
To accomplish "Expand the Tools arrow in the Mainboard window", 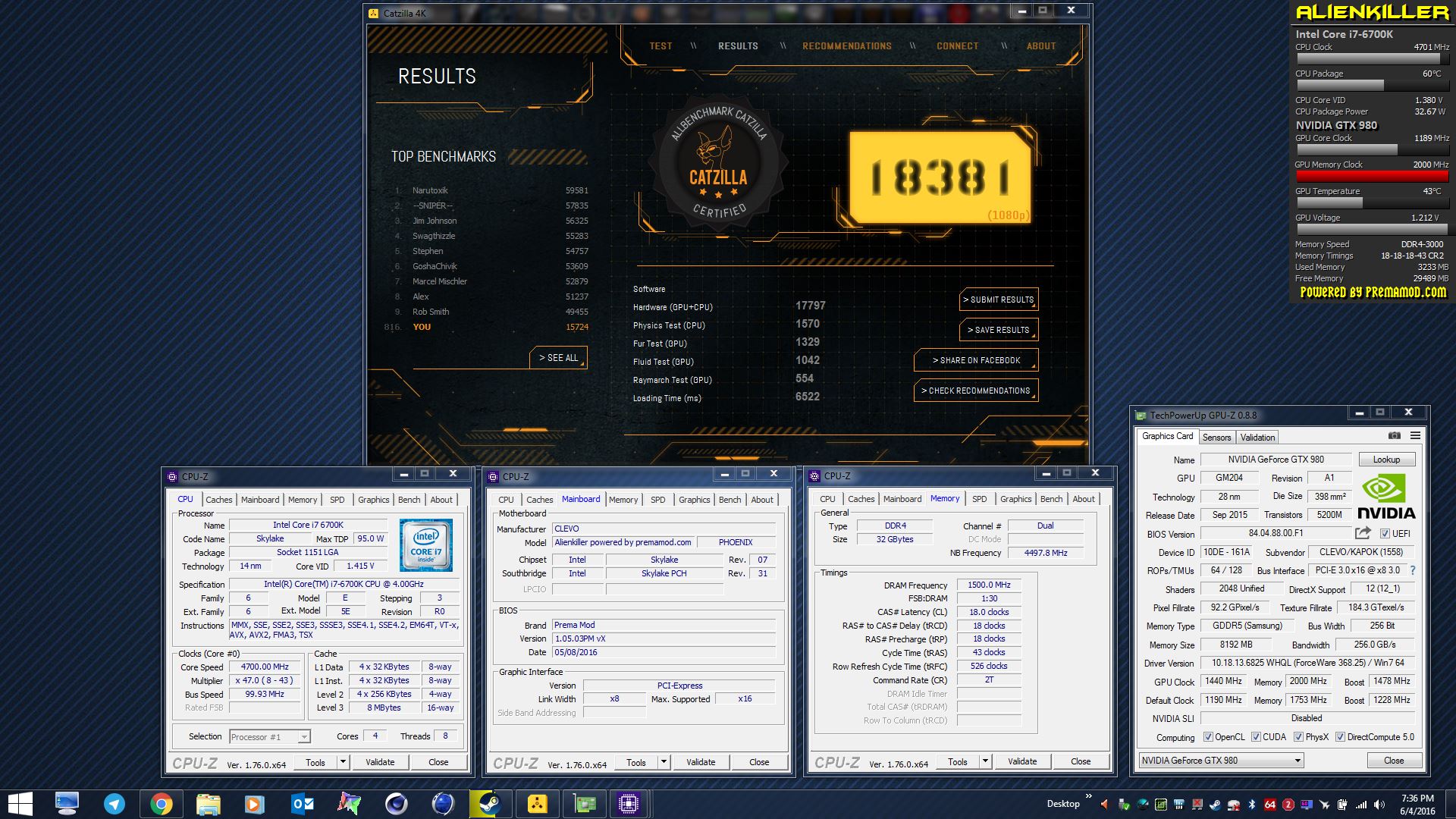I will (x=664, y=762).
